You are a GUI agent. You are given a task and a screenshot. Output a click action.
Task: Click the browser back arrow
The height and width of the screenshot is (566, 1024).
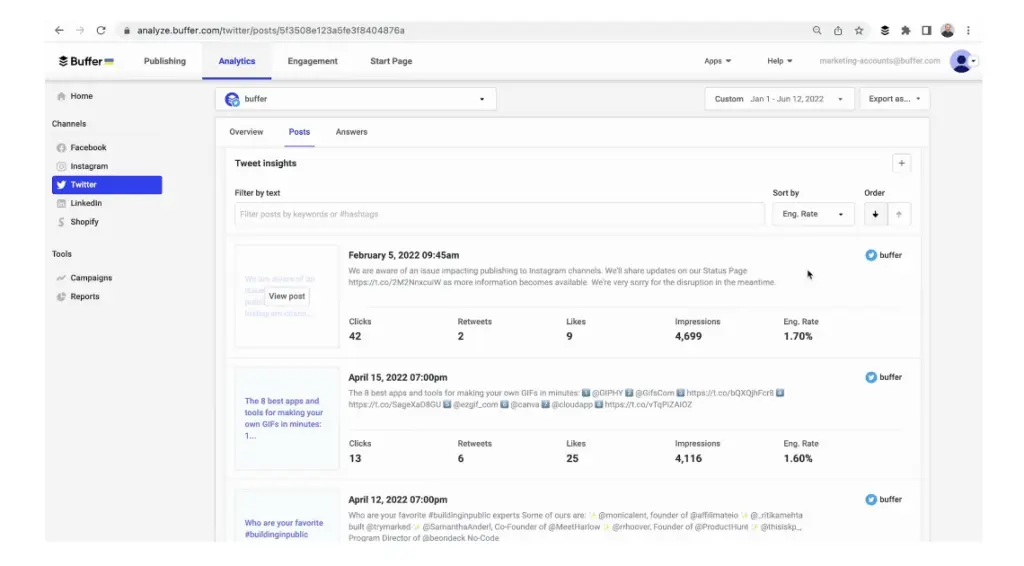click(59, 30)
